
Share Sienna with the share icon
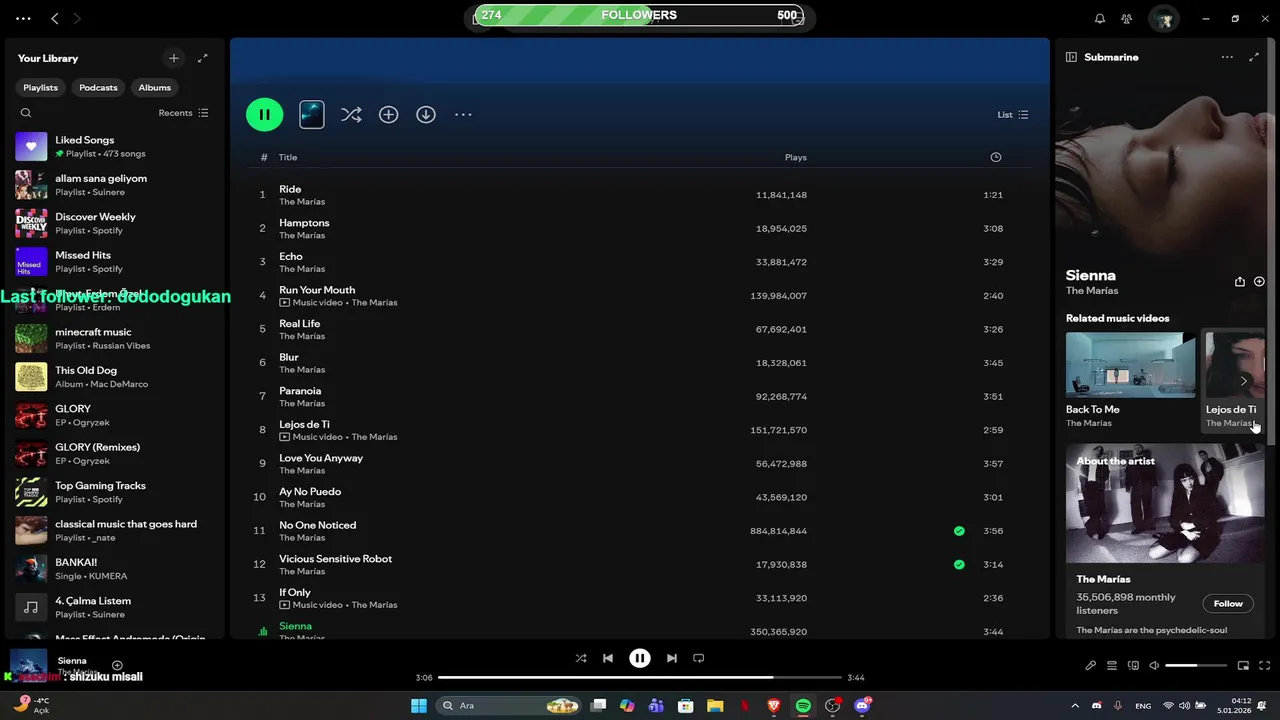[1240, 282]
